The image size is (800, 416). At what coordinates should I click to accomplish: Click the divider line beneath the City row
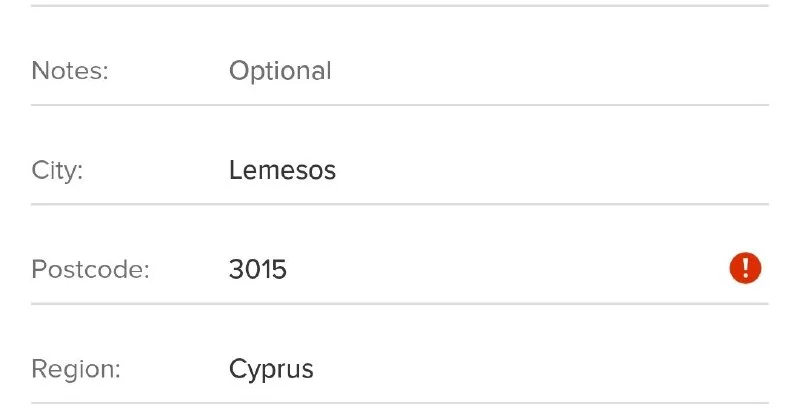pyautogui.click(x=400, y=204)
